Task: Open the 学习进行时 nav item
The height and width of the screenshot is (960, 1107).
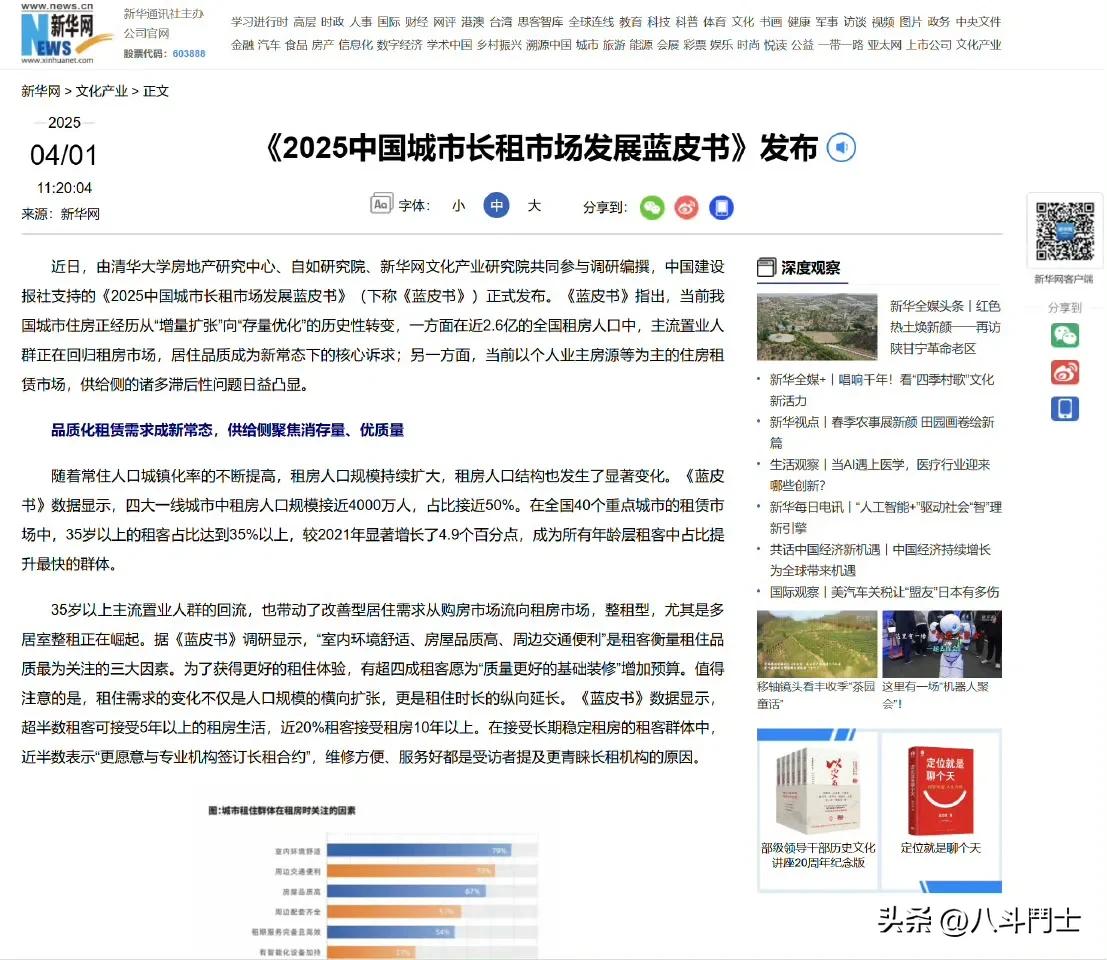Action: [x=260, y=22]
